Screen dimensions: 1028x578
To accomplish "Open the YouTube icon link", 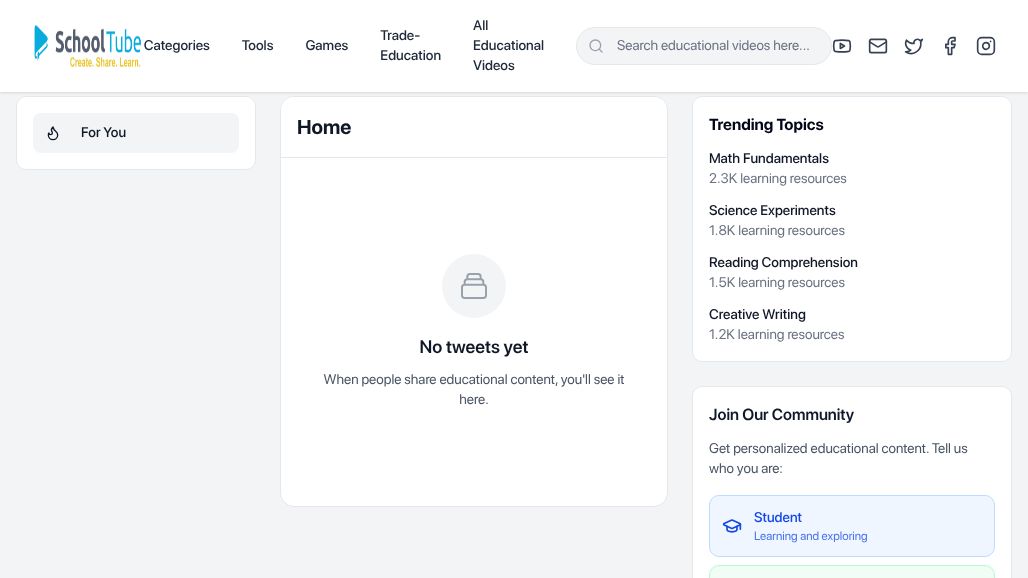I will (x=842, y=46).
